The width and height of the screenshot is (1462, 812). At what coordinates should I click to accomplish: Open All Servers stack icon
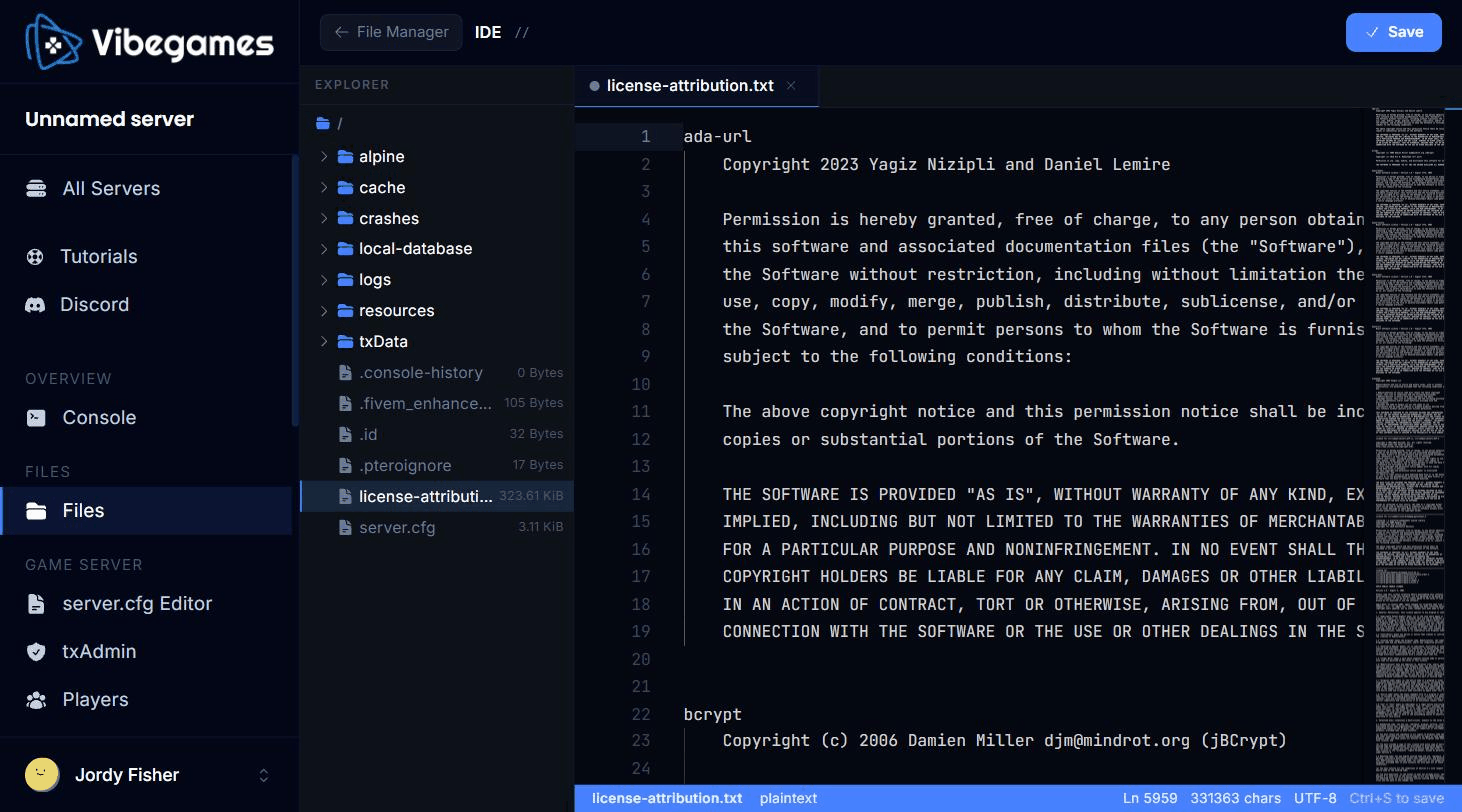click(36, 188)
